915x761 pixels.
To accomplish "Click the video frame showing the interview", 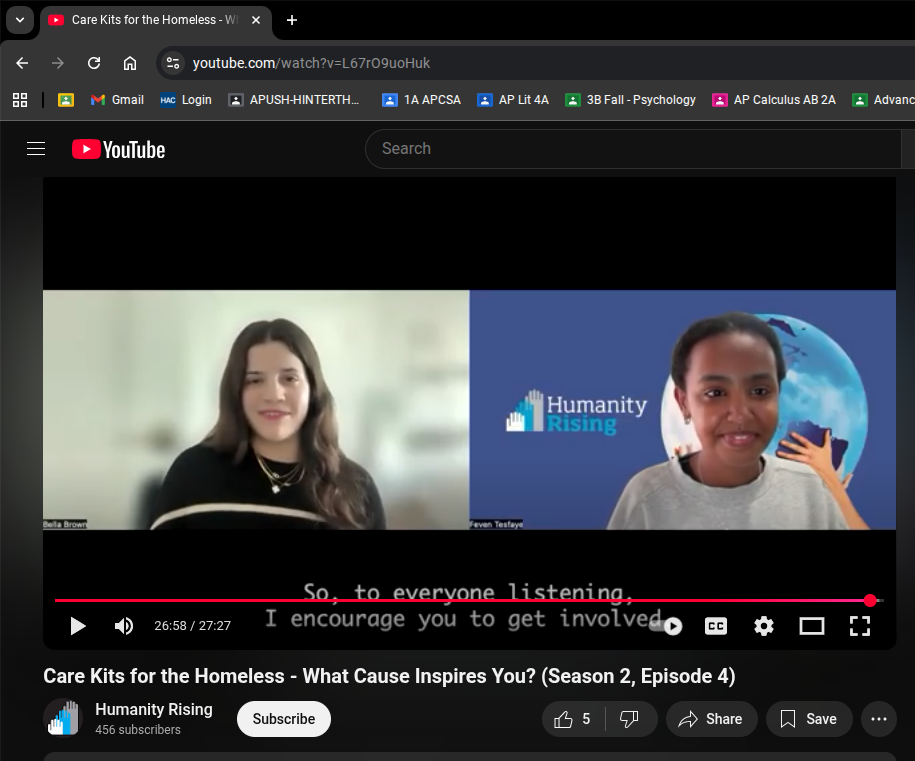I will [469, 410].
